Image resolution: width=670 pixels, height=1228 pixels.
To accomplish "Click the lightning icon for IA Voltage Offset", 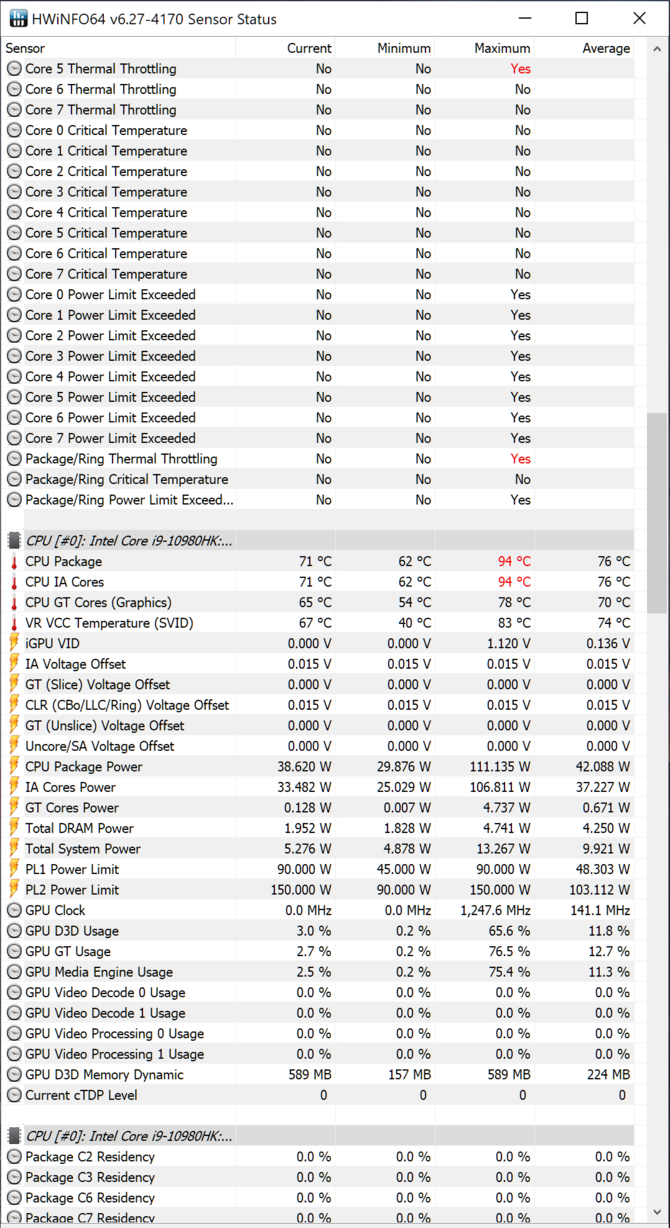I will pos(14,664).
